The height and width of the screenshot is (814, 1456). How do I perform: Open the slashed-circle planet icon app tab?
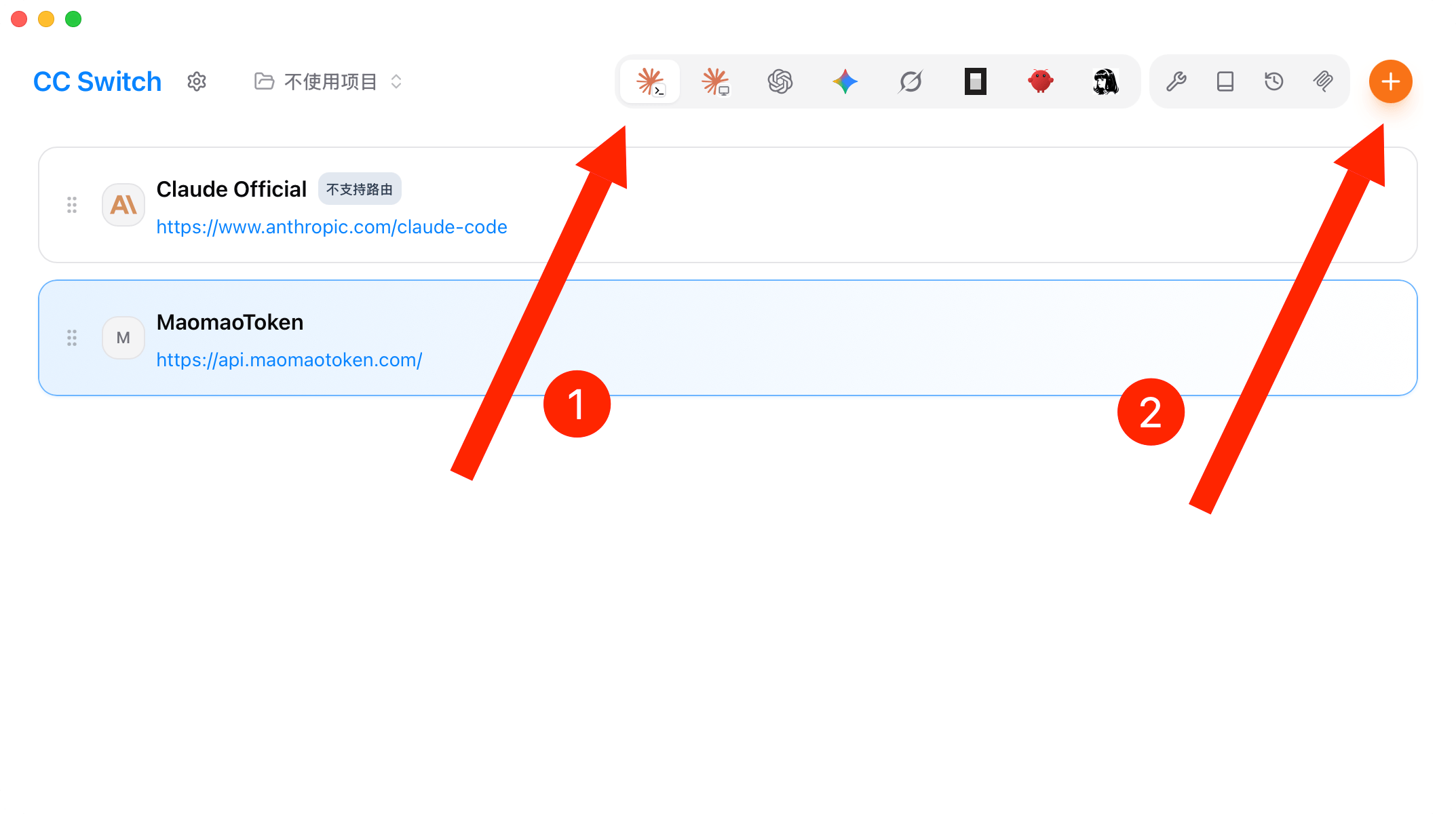coord(911,82)
